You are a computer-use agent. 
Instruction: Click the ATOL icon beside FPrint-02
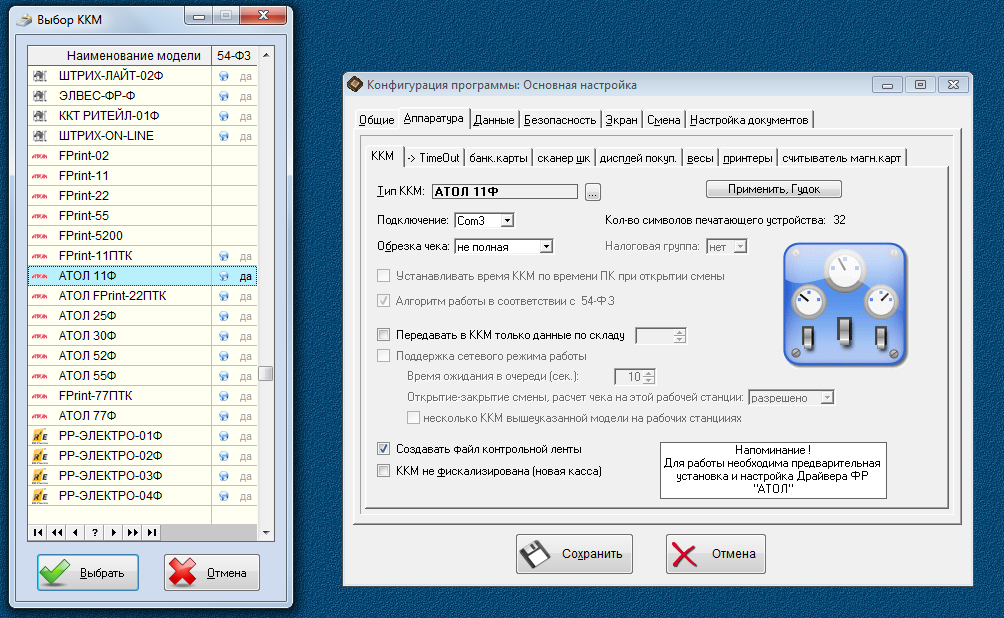40,156
